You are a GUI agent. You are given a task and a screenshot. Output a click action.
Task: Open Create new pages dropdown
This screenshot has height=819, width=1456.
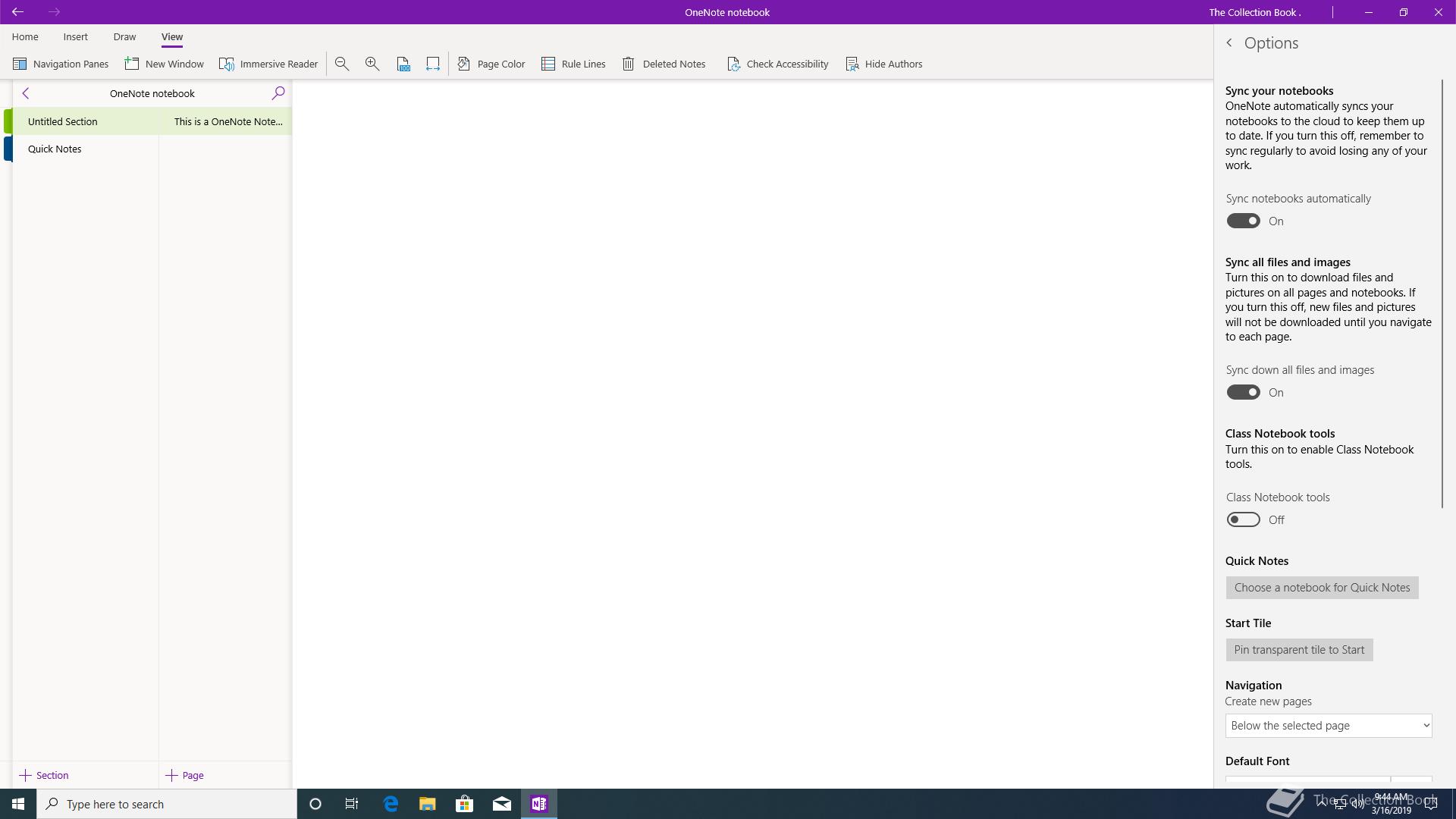pyautogui.click(x=1329, y=726)
